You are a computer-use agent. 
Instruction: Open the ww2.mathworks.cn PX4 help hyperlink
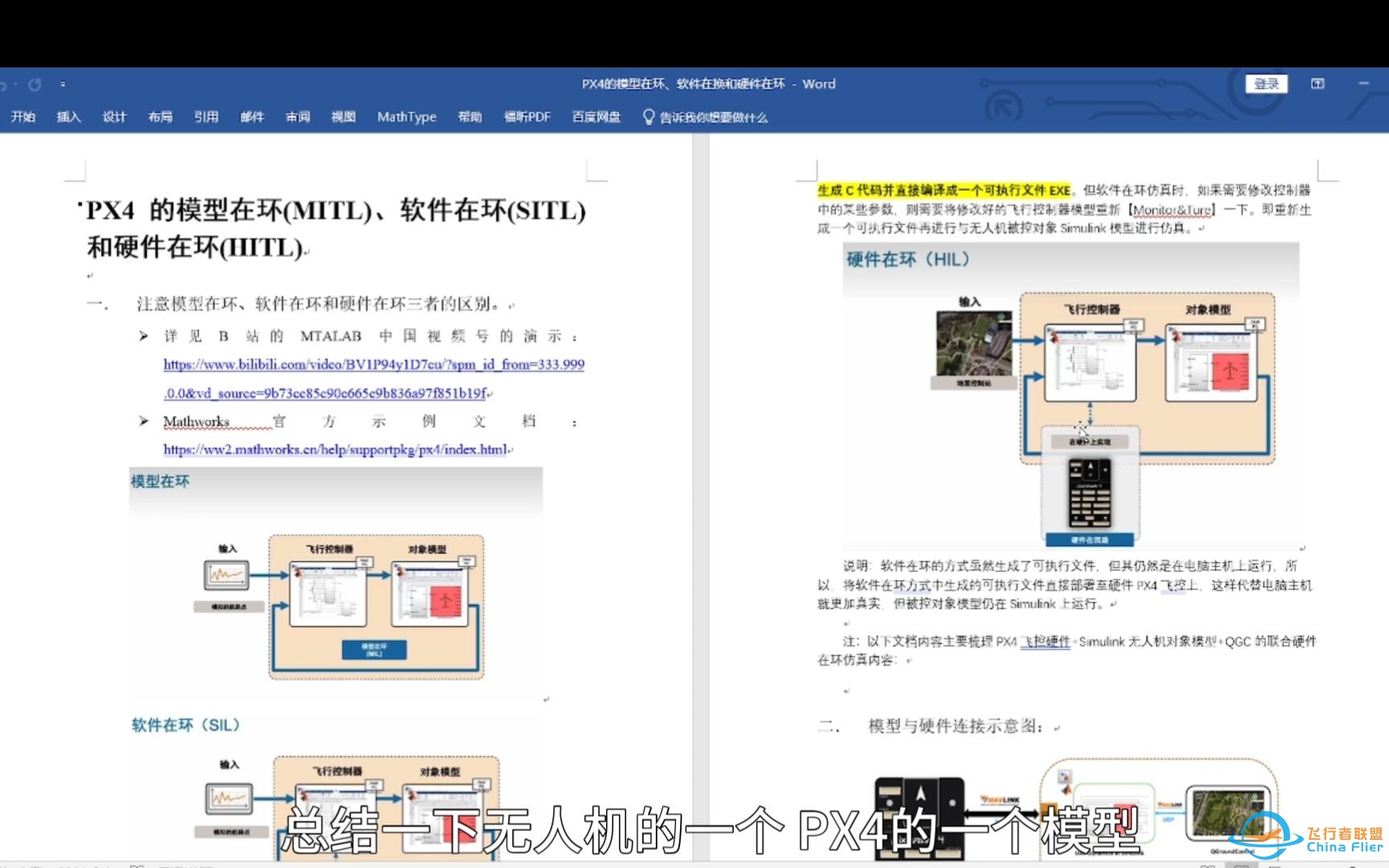(336, 449)
